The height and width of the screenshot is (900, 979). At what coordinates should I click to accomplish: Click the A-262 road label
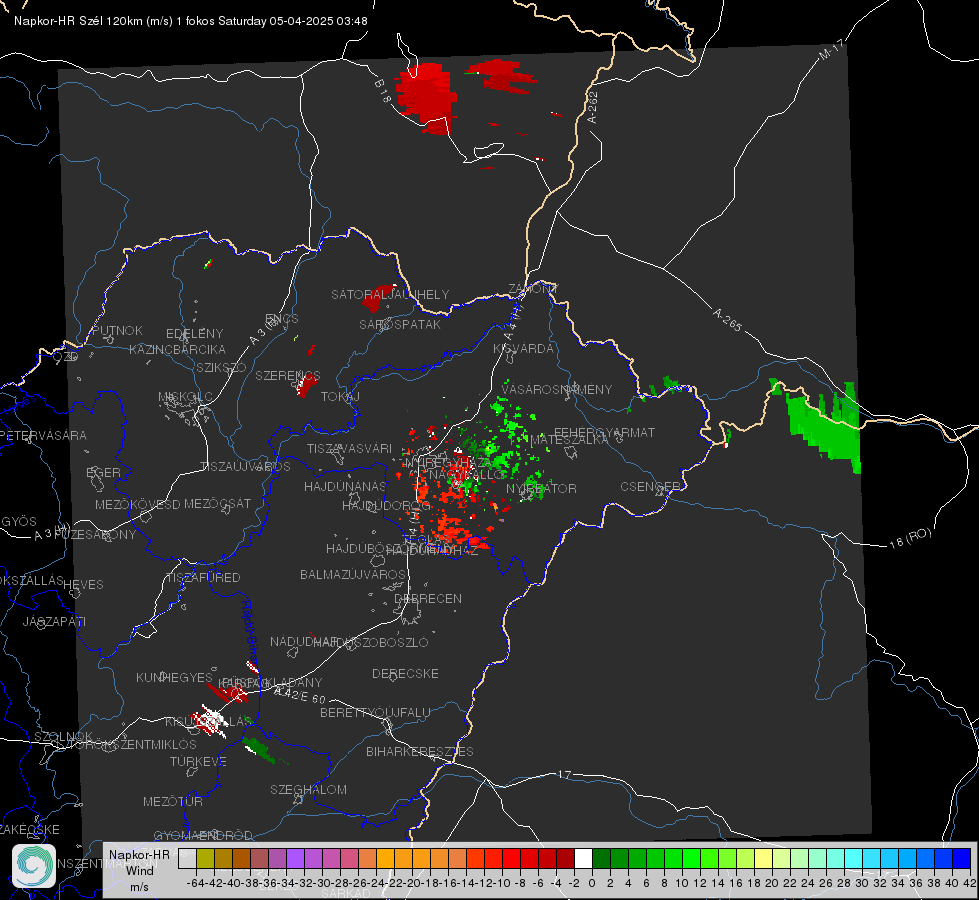[x=593, y=107]
